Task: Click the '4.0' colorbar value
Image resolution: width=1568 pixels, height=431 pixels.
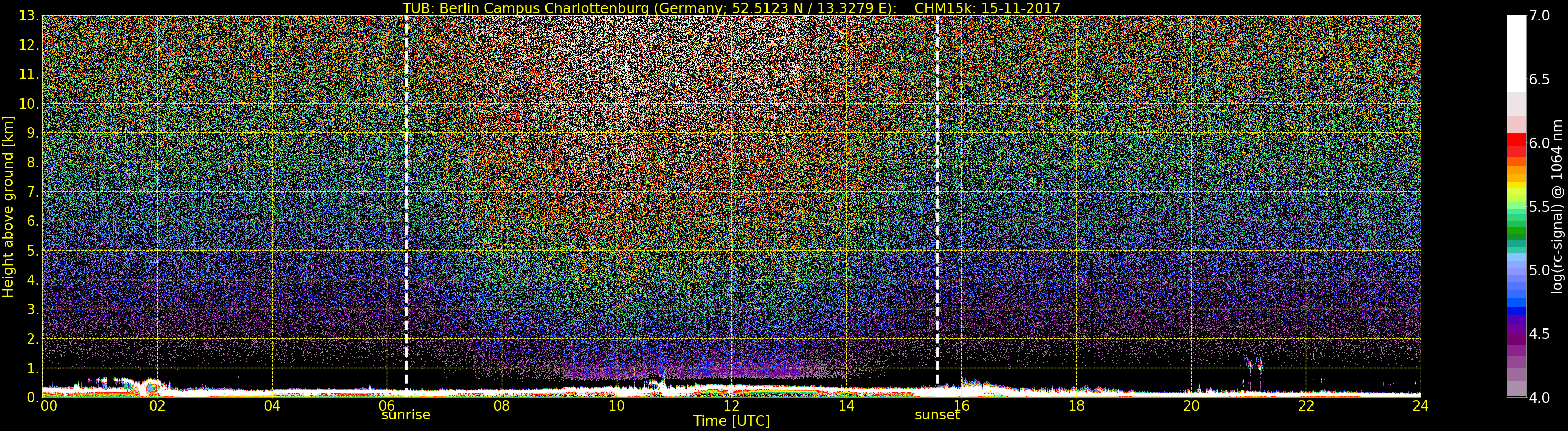Action: [x=1539, y=398]
